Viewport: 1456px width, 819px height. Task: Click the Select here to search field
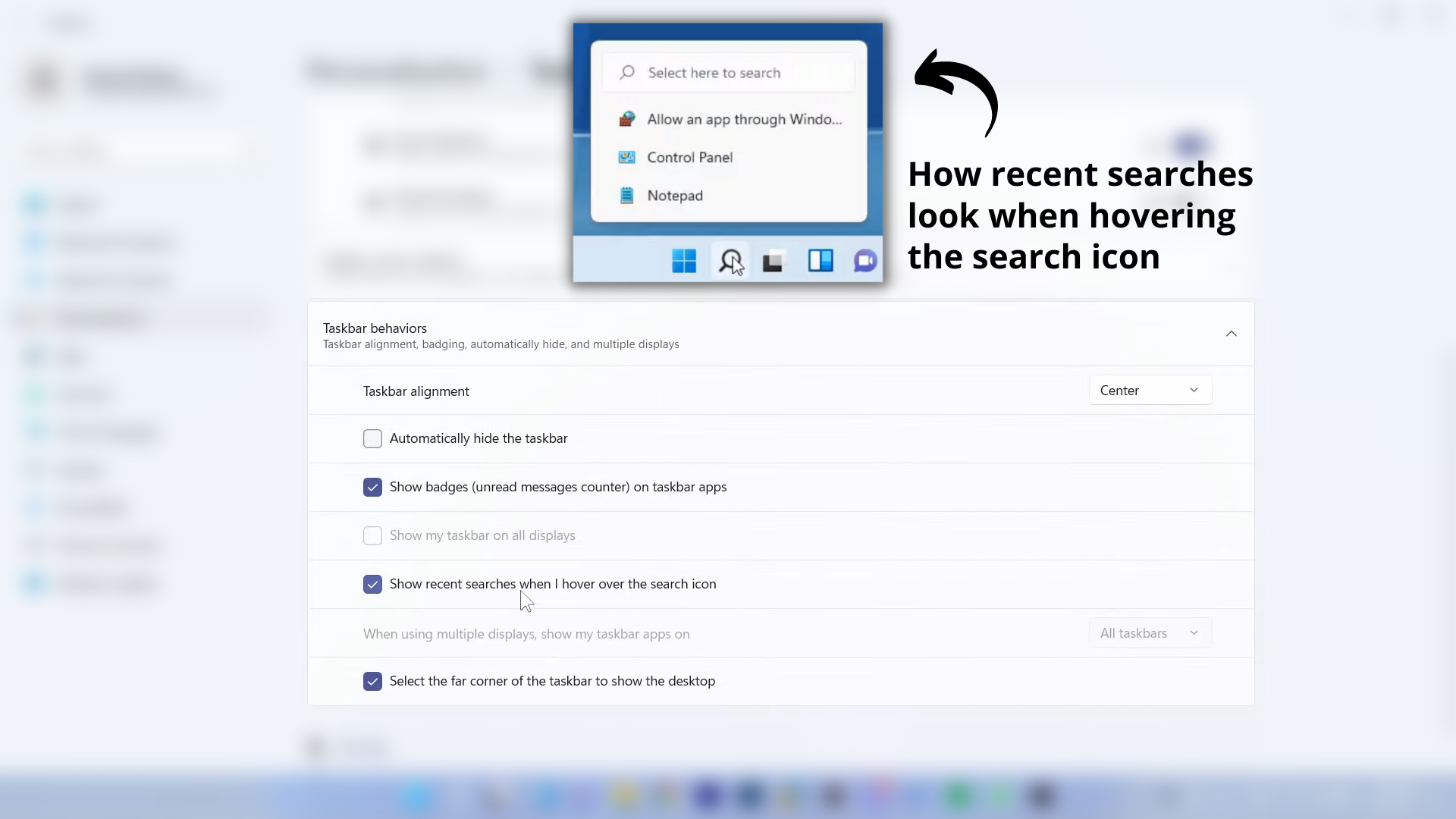coord(728,73)
